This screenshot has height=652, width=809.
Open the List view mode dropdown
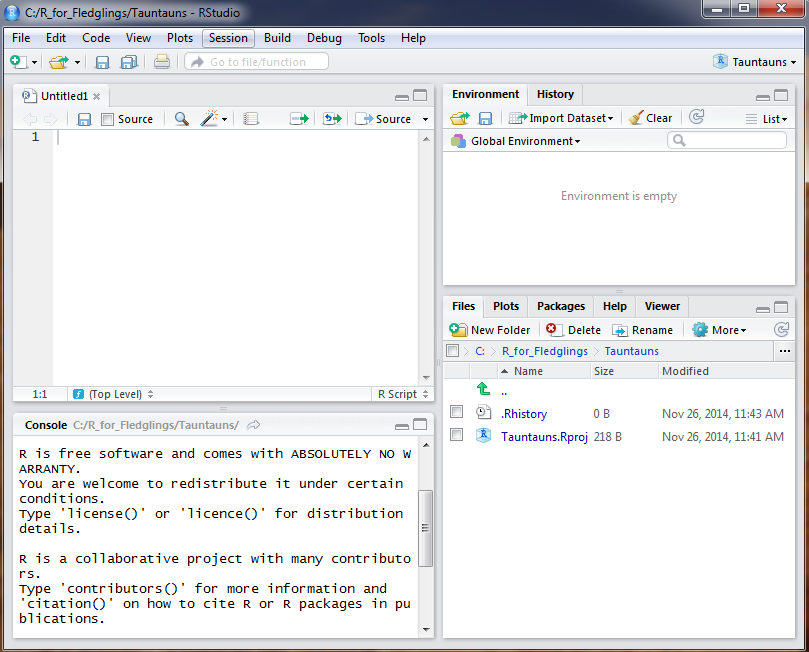[x=766, y=119]
